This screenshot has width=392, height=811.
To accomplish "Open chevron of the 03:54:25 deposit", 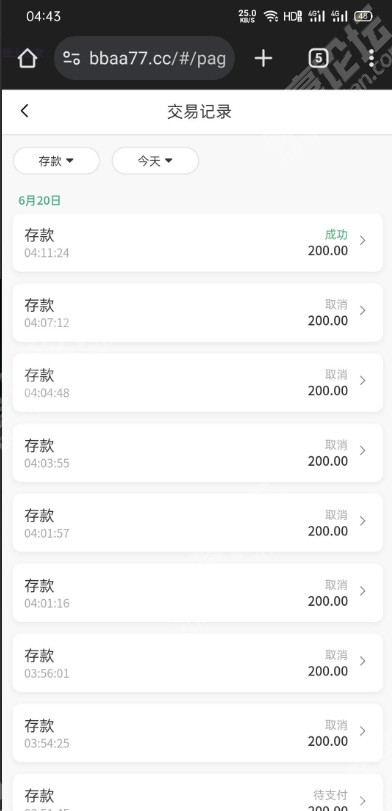I will click(363, 731).
